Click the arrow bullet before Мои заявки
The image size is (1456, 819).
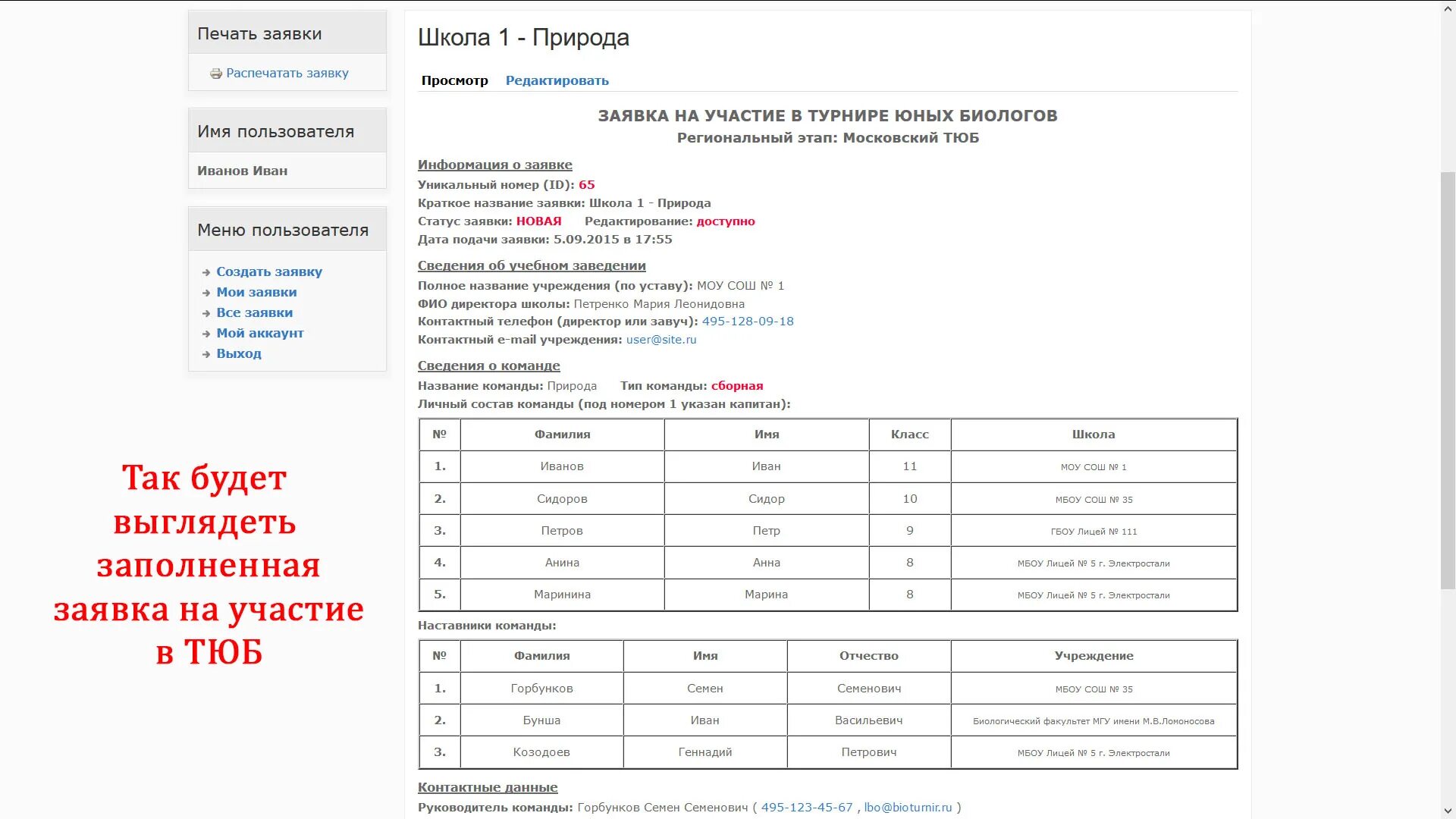tap(206, 293)
